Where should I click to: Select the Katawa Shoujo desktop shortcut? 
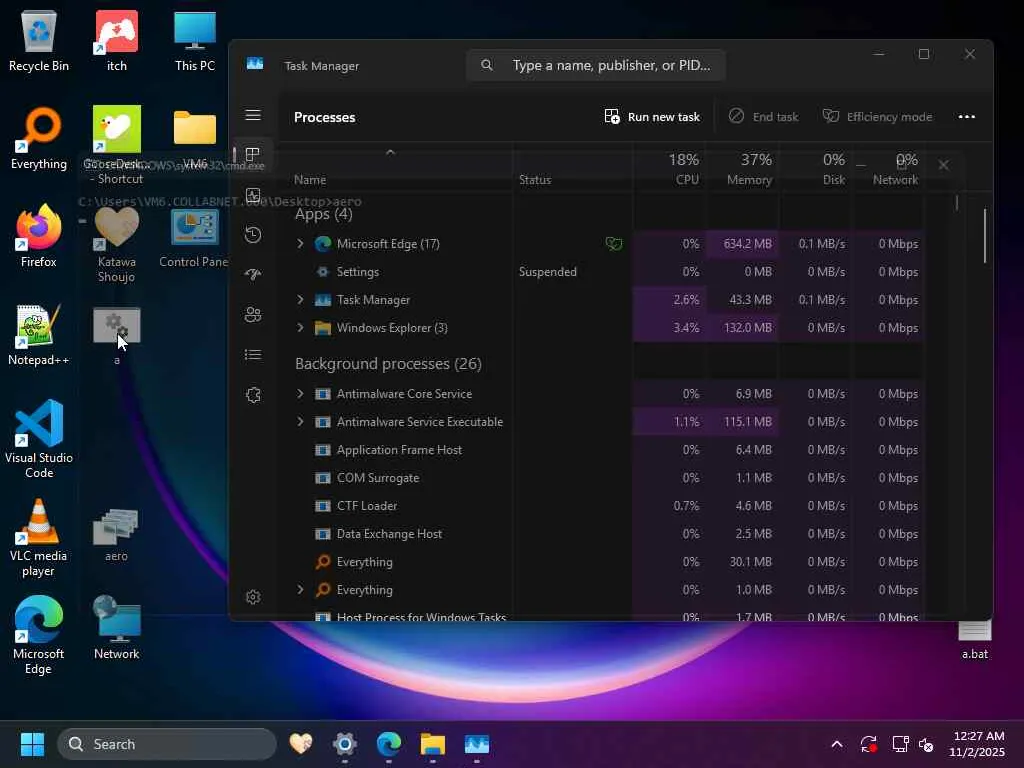coord(116,245)
